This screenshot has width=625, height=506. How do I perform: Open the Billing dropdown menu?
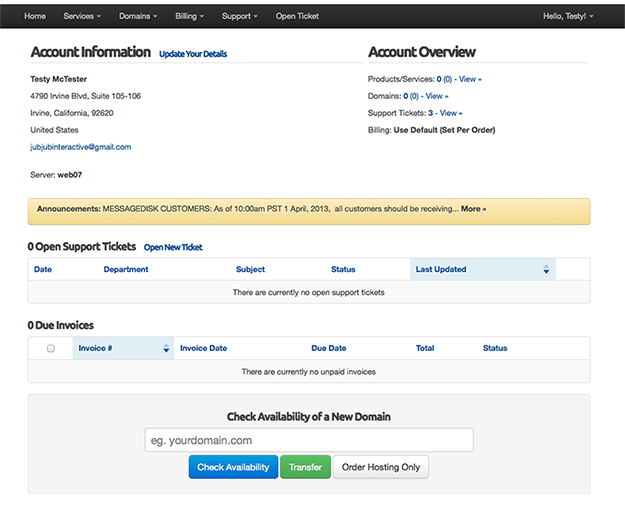click(189, 16)
